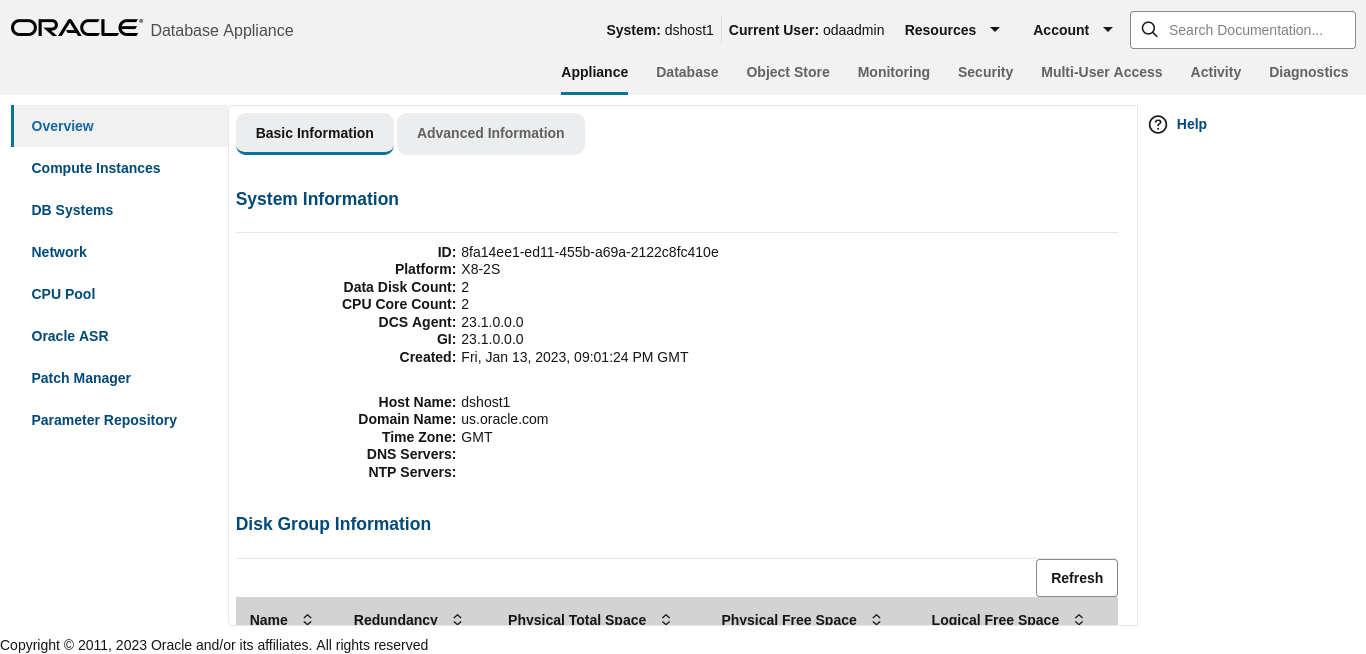Click the copyright notice text
This screenshot has width=1366, height=654.
[214, 645]
